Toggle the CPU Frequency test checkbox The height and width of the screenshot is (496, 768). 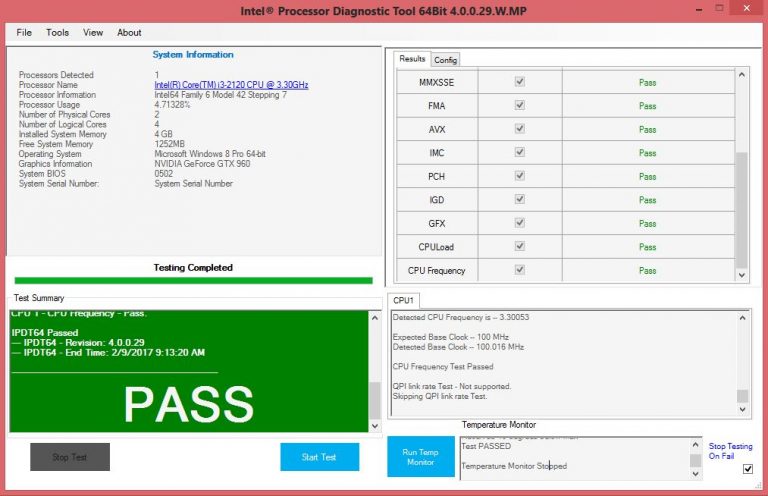click(x=519, y=270)
